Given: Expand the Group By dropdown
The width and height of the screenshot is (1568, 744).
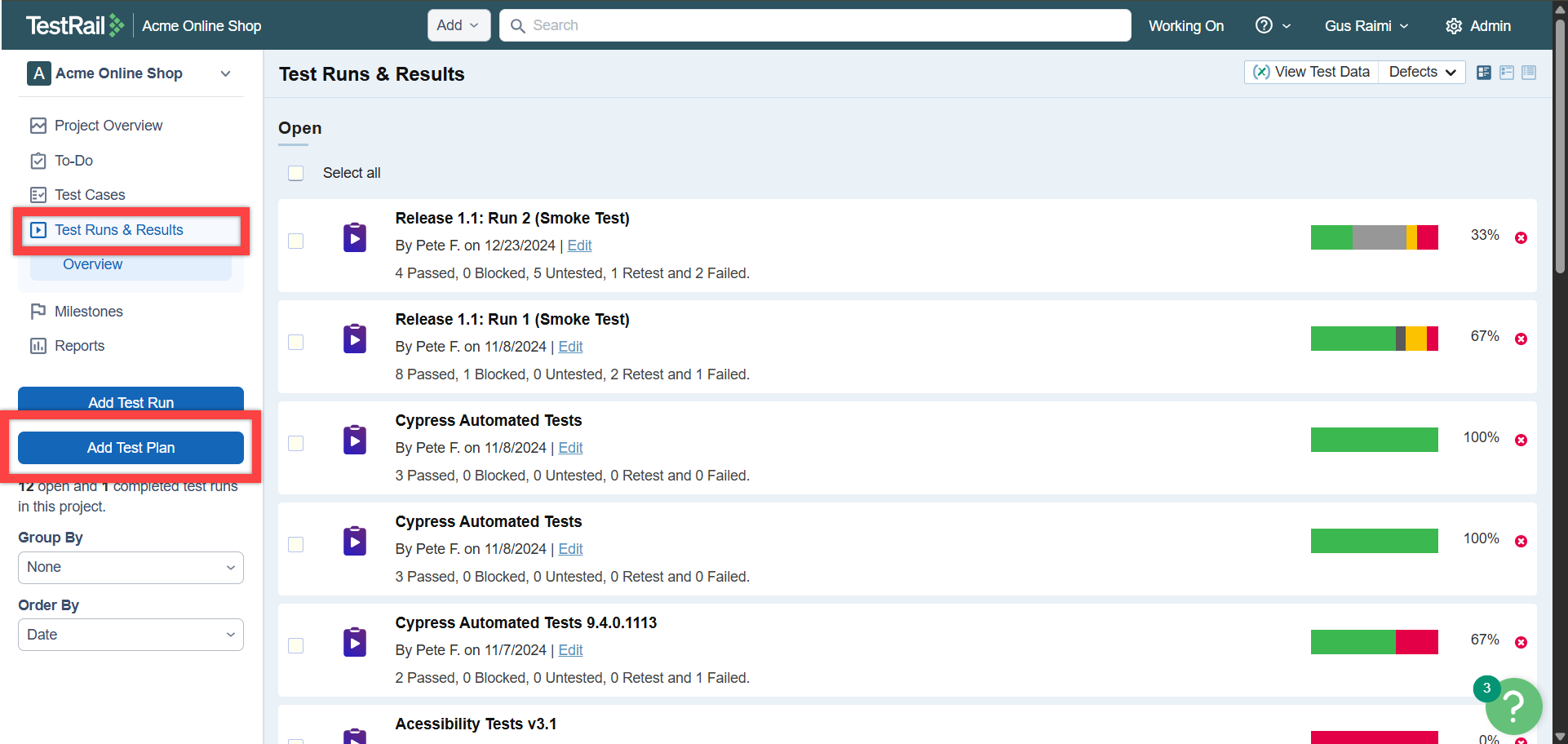Looking at the screenshot, I should click(131, 568).
